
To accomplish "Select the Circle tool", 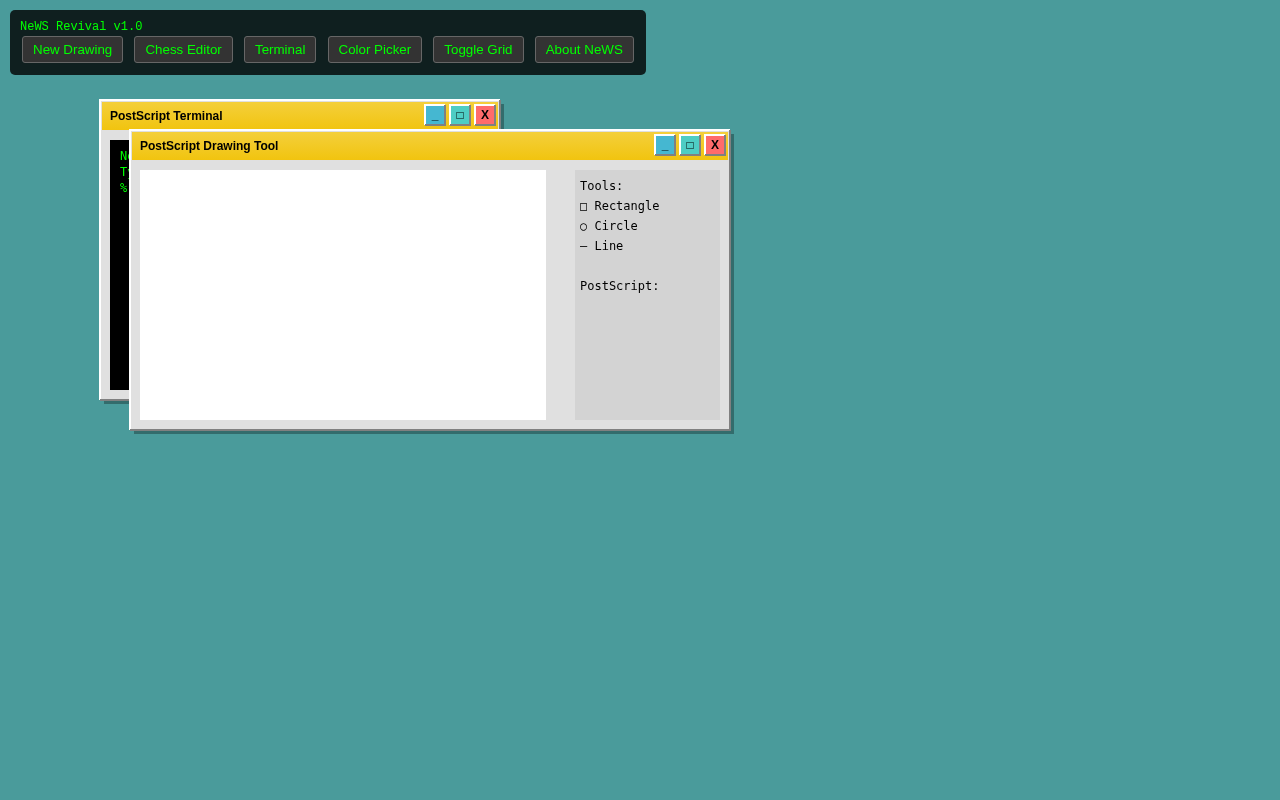I will (609, 226).
